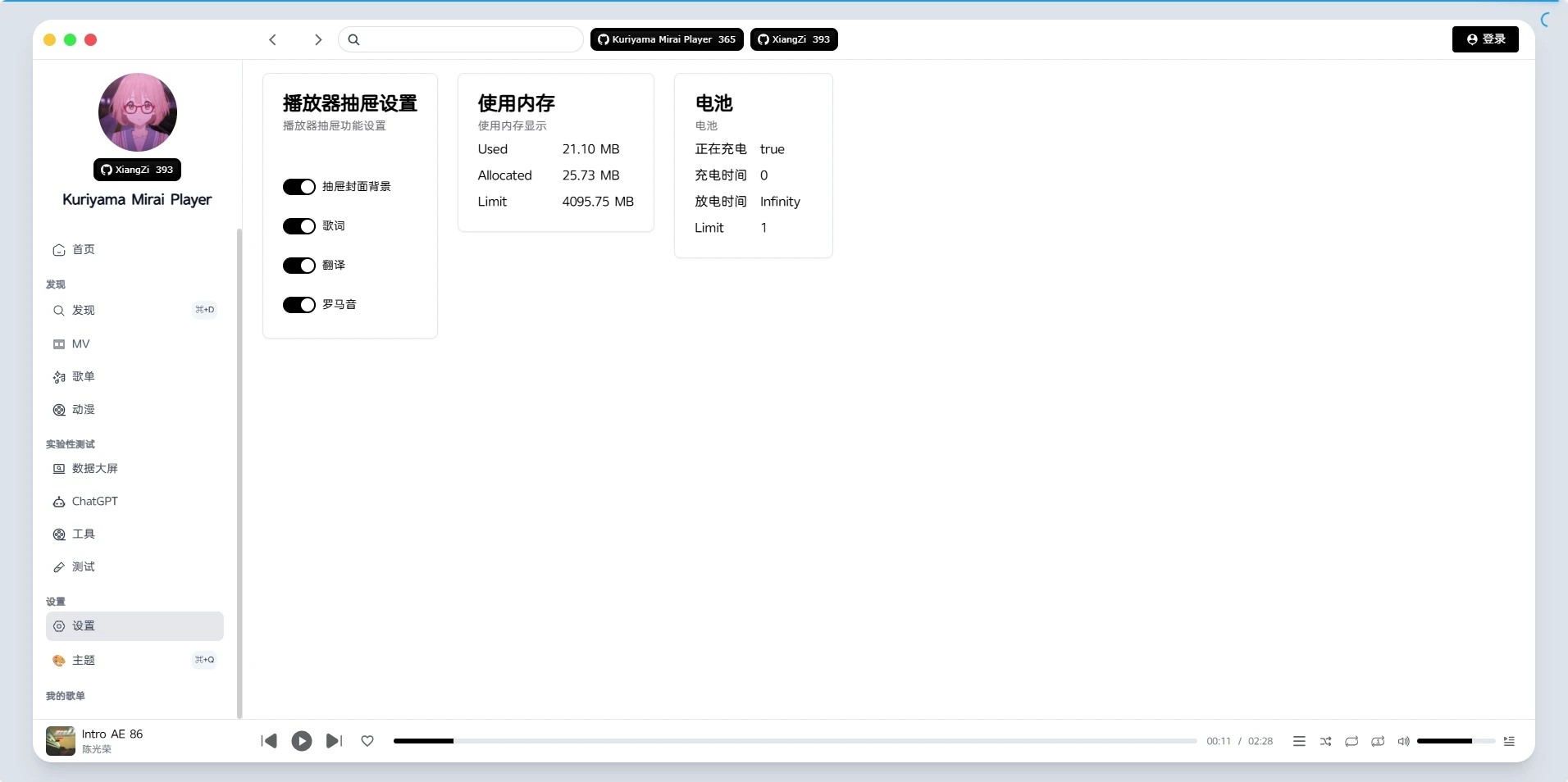Go back with the left arrow
Image resolution: width=1568 pixels, height=782 pixels.
pos(273,39)
